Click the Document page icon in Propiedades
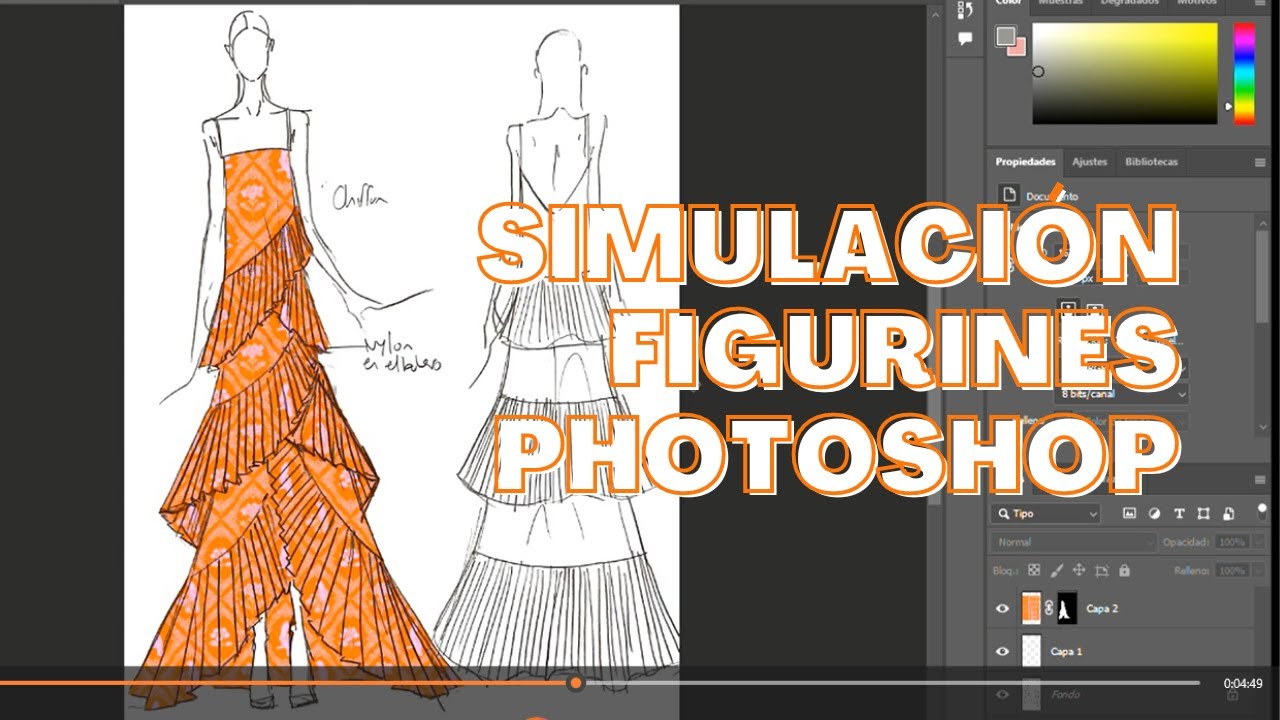 click(x=1010, y=195)
